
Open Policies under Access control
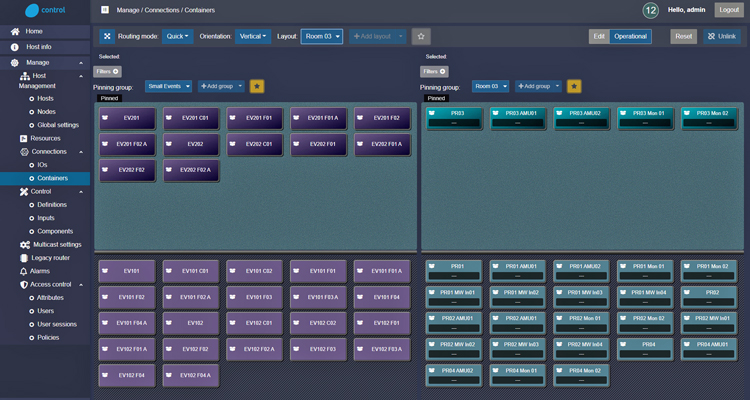(x=48, y=338)
